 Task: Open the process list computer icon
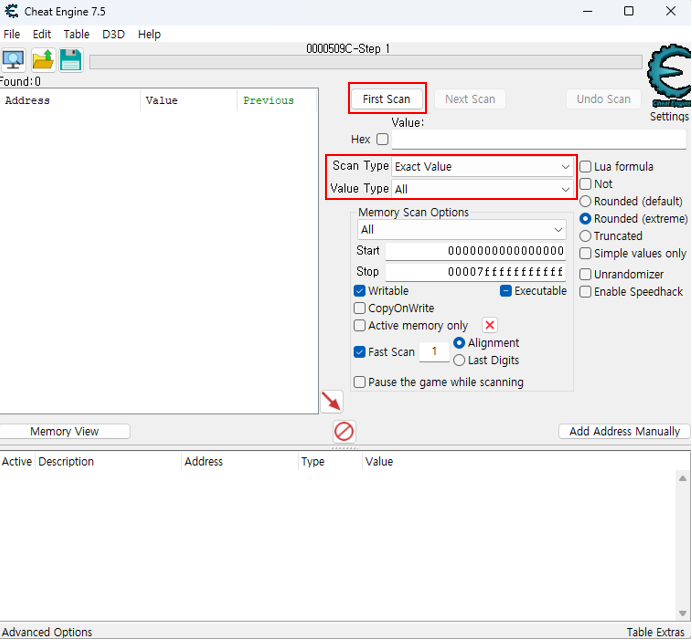13,60
